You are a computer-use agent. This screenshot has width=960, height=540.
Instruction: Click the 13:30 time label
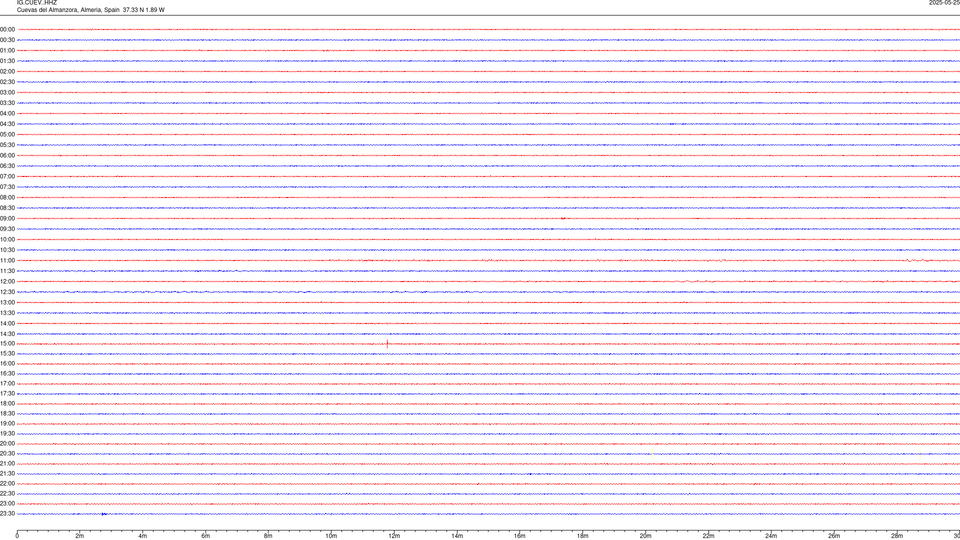(7, 313)
